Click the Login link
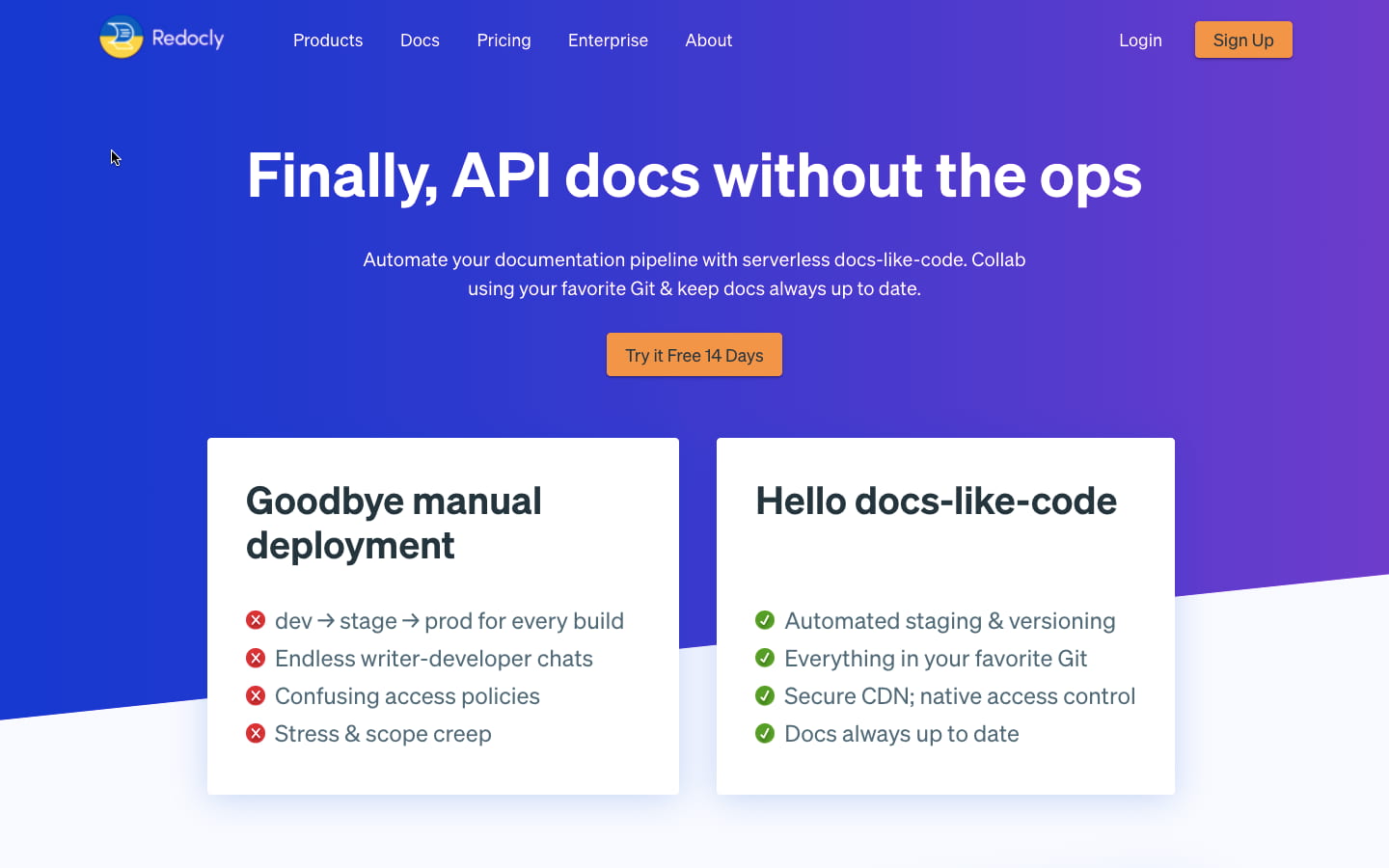This screenshot has width=1389, height=868. pos(1140,41)
